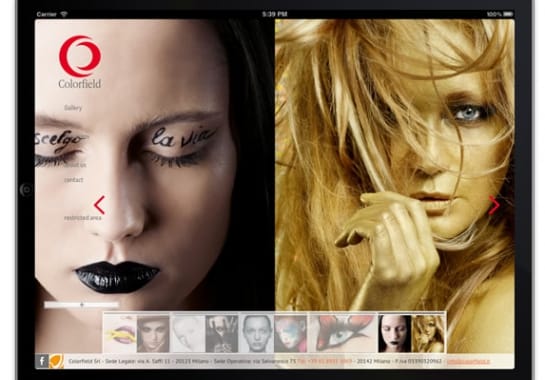The image size is (545, 380).
Task: Go to next image with red right arrow
Action: (494, 205)
